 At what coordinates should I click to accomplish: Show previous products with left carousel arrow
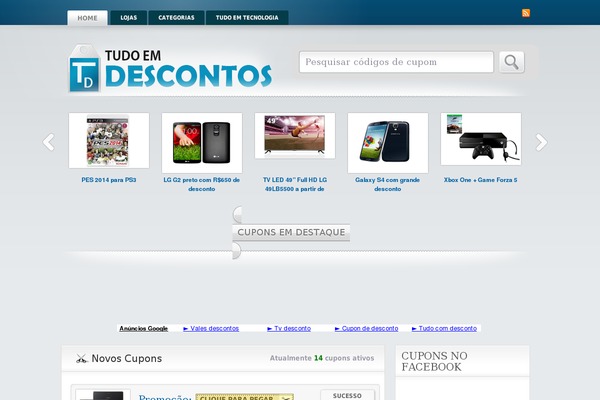pos(49,142)
